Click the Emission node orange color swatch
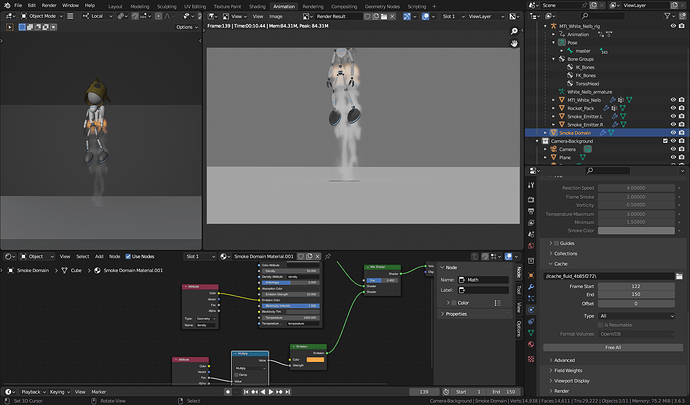 315,360
